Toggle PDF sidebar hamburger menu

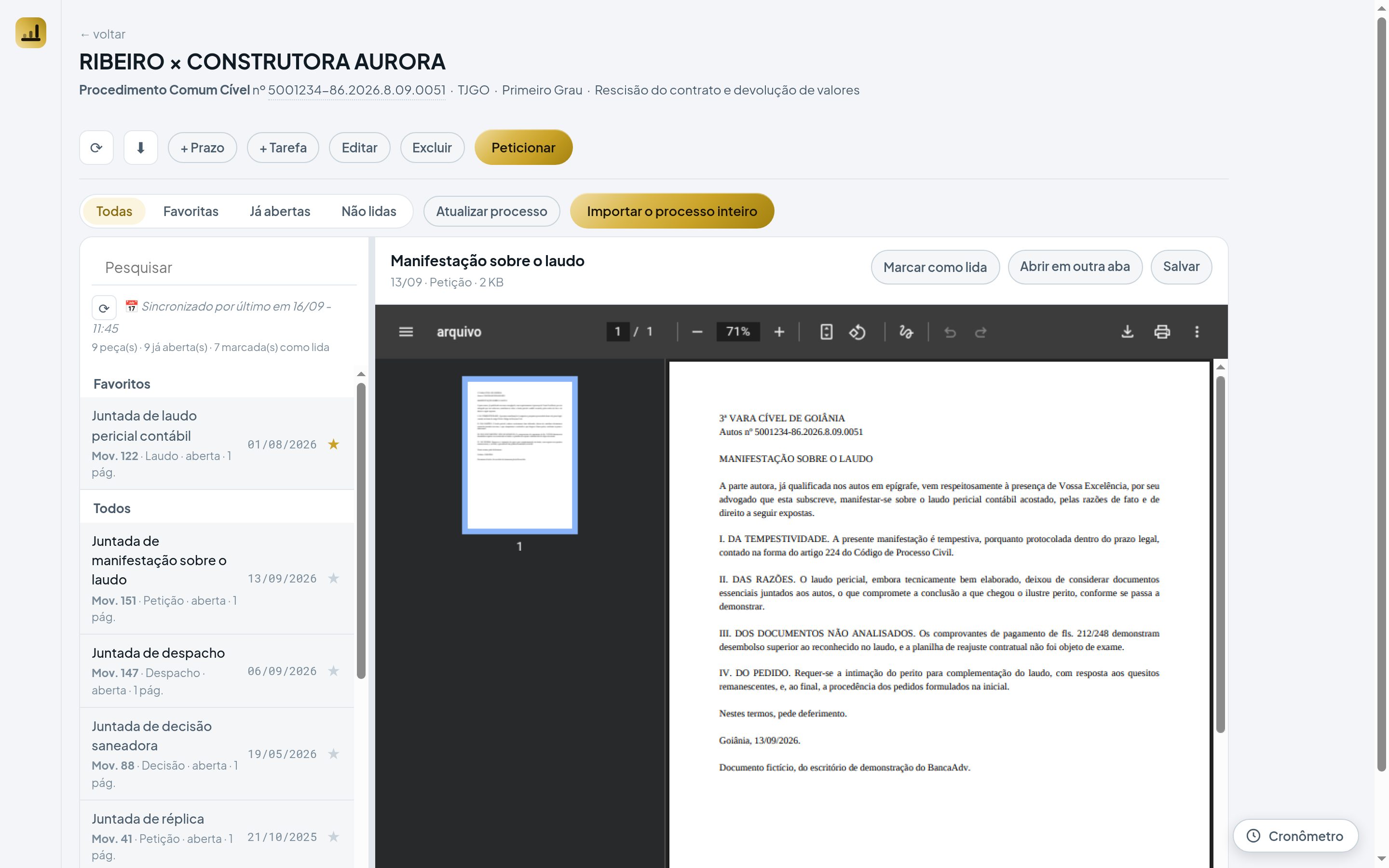tap(406, 332)
